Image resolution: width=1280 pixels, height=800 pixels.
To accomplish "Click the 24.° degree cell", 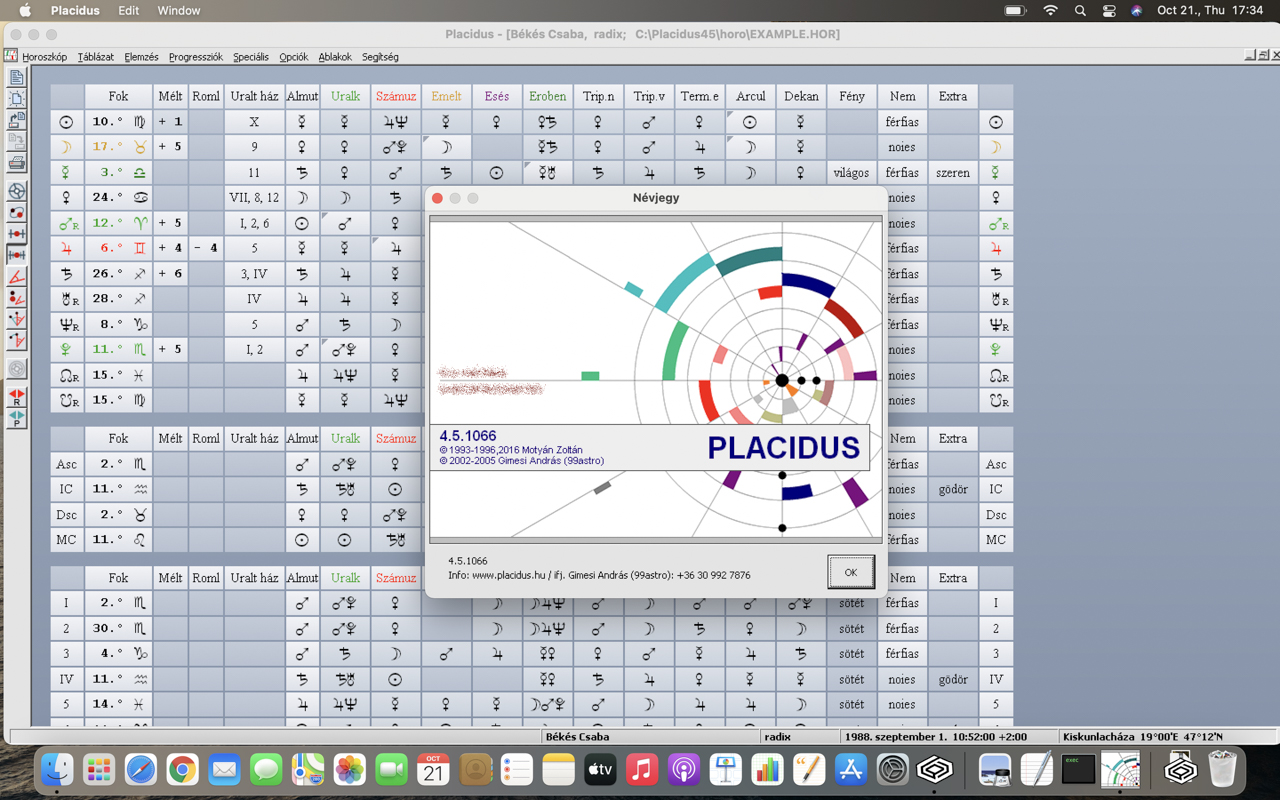I will click(x=118, y=197).
